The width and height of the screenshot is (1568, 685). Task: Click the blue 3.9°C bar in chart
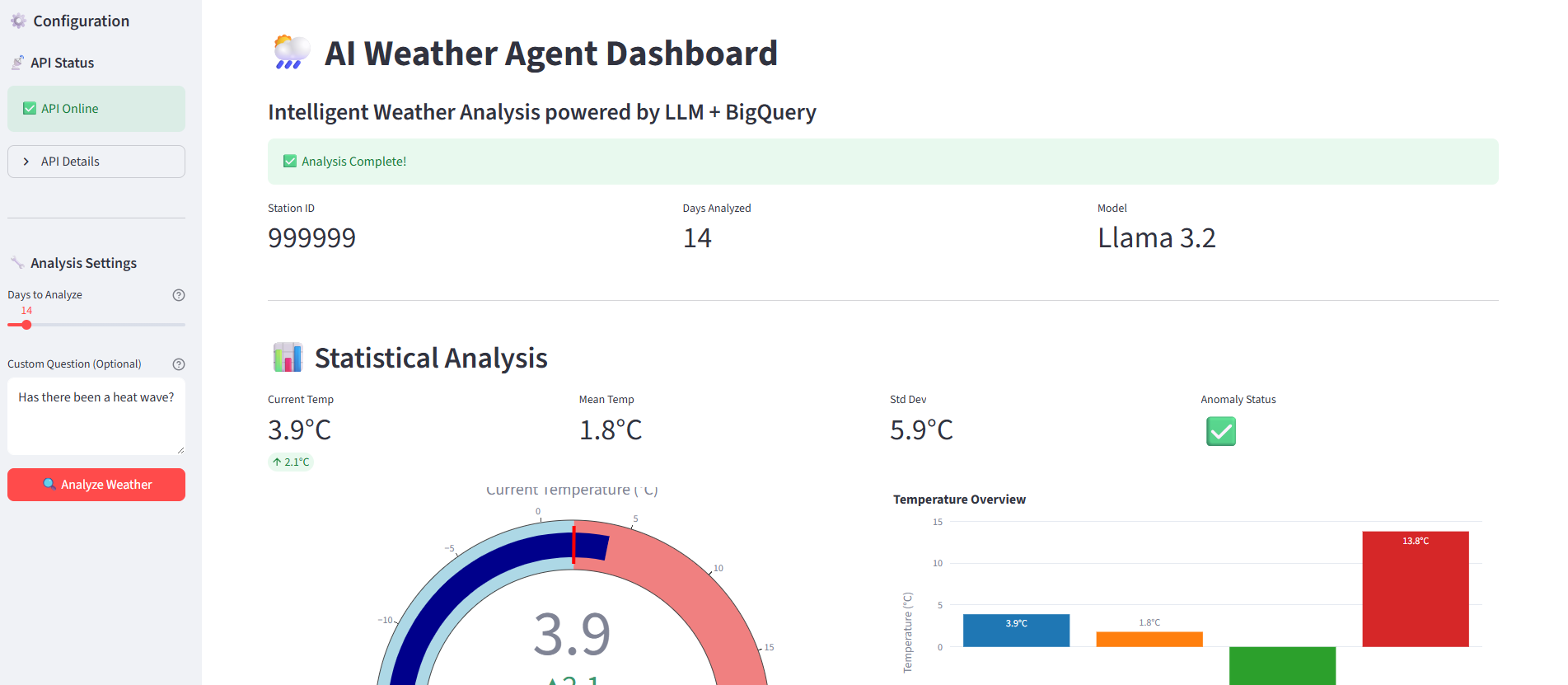coord(1016,631)
